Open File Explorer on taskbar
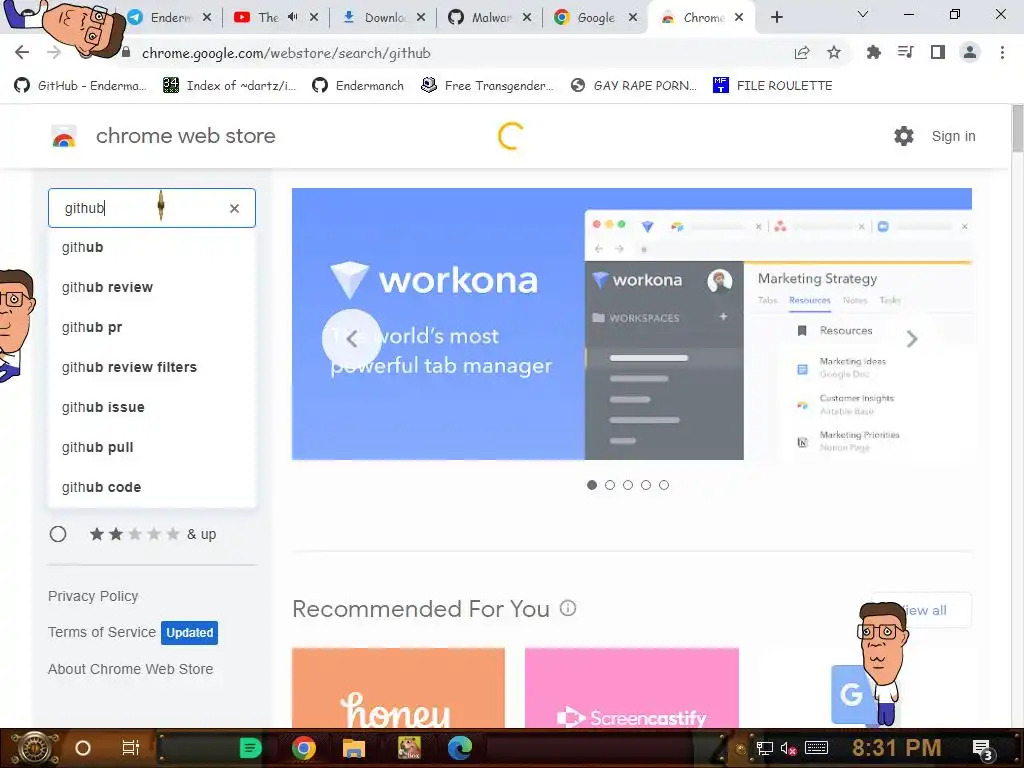Image resolution: width=1024 pixels, height=768 pixels. (x=353, y=748)
